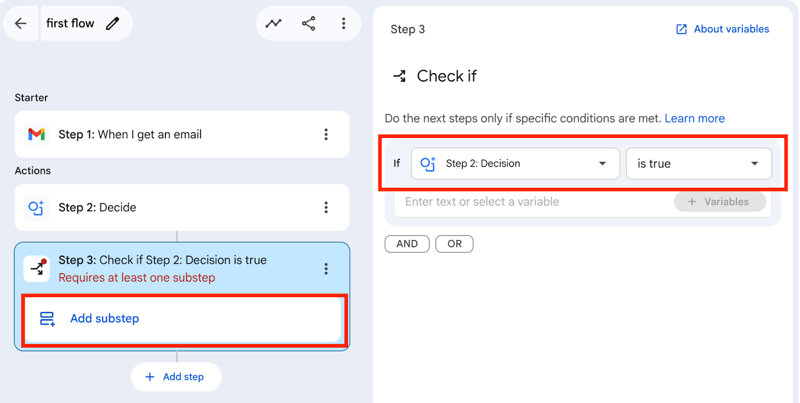
Task: Open Step 2 more options menu
Action: 326,208
